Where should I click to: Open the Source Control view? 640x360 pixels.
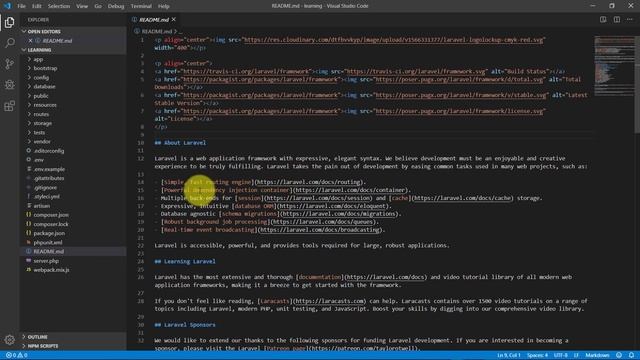(9, 64)
